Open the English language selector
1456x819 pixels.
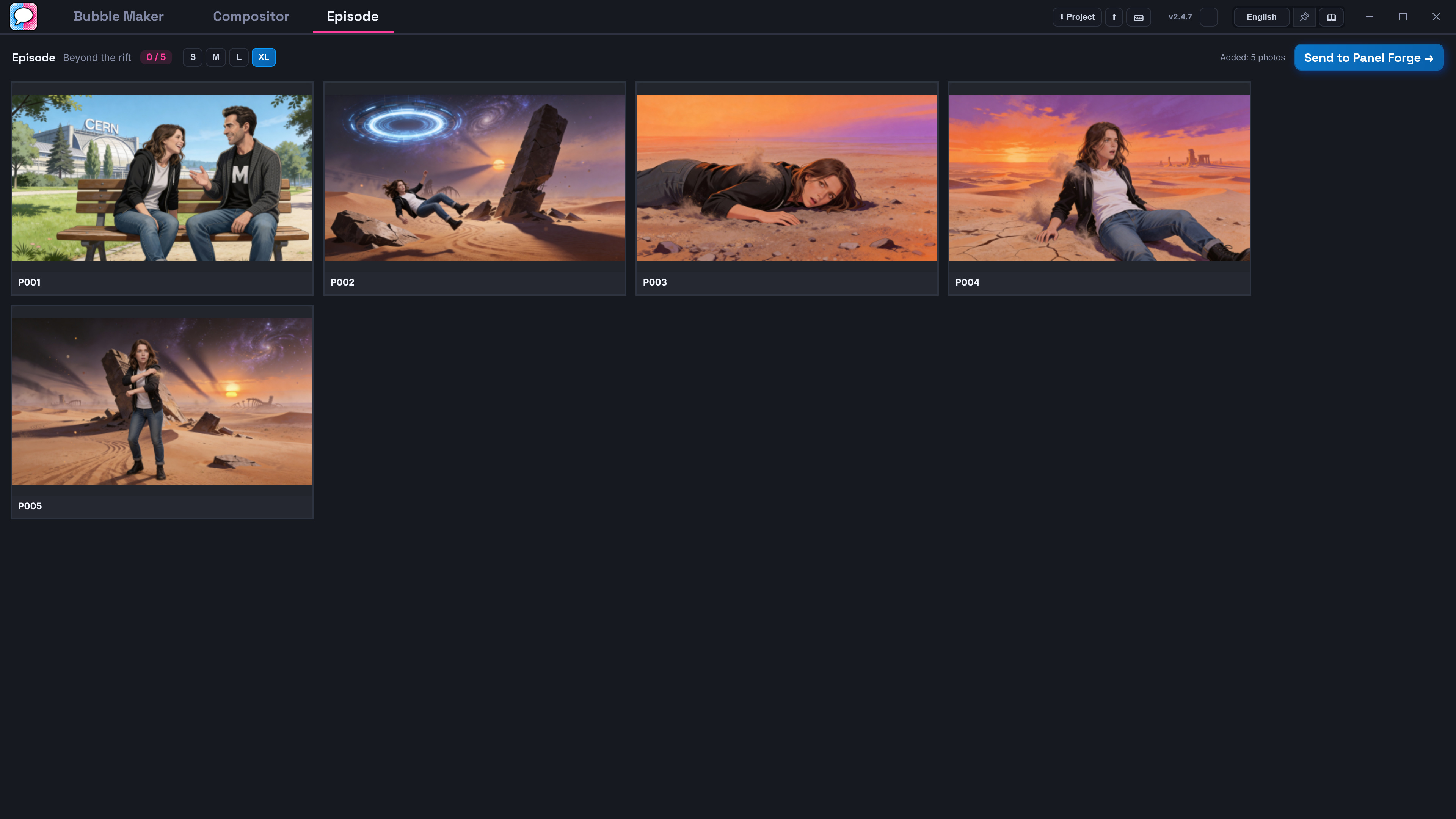tap(1261, 17)
